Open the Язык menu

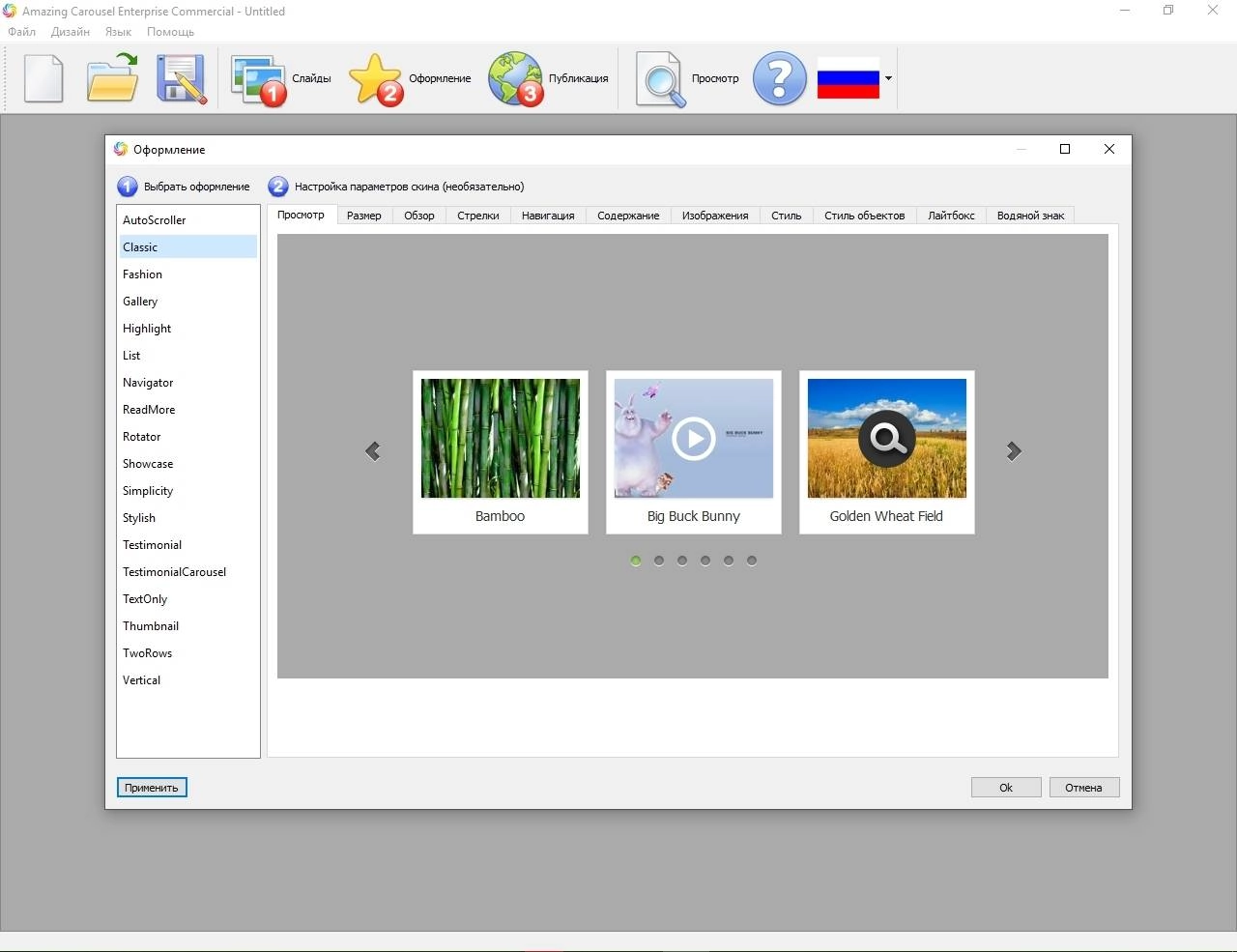pos(118,32)
